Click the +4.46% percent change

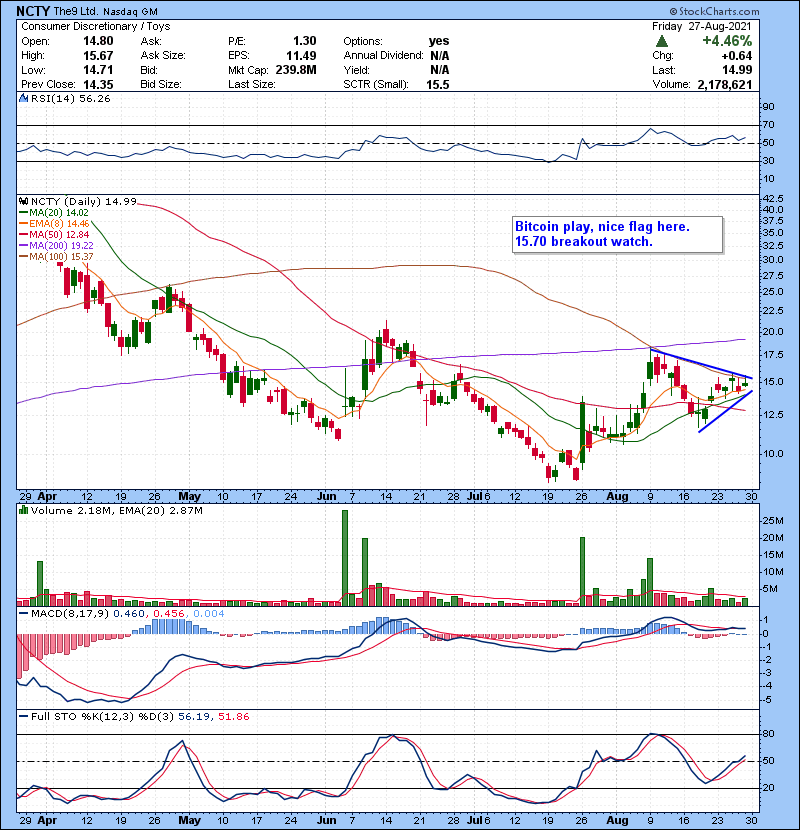click(727, 41)
